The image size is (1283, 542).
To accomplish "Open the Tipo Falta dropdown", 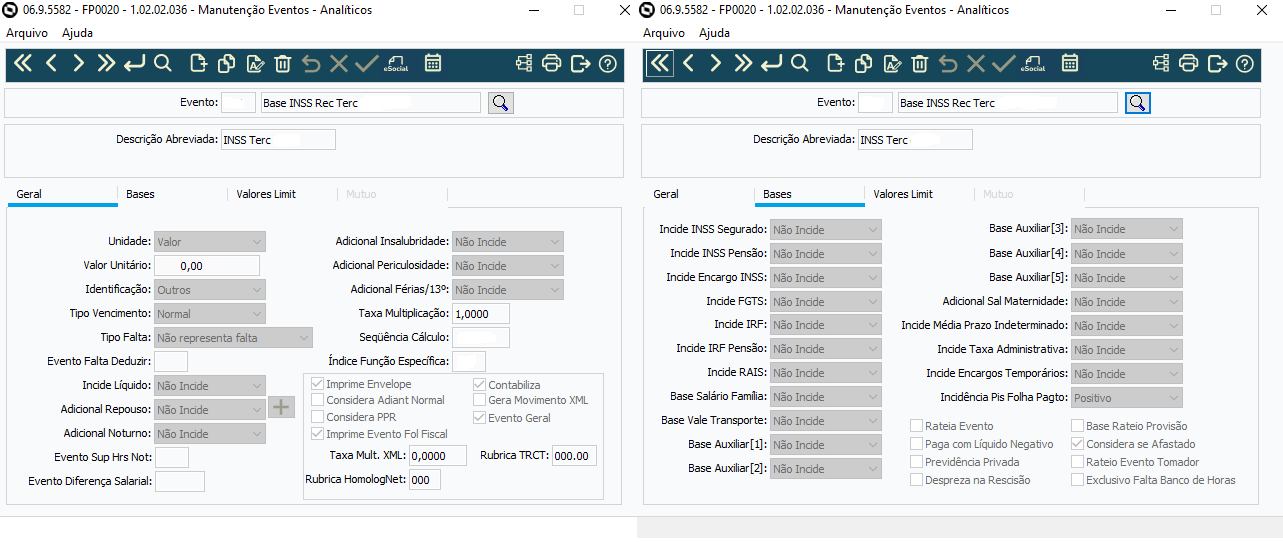I will [304, 338].
